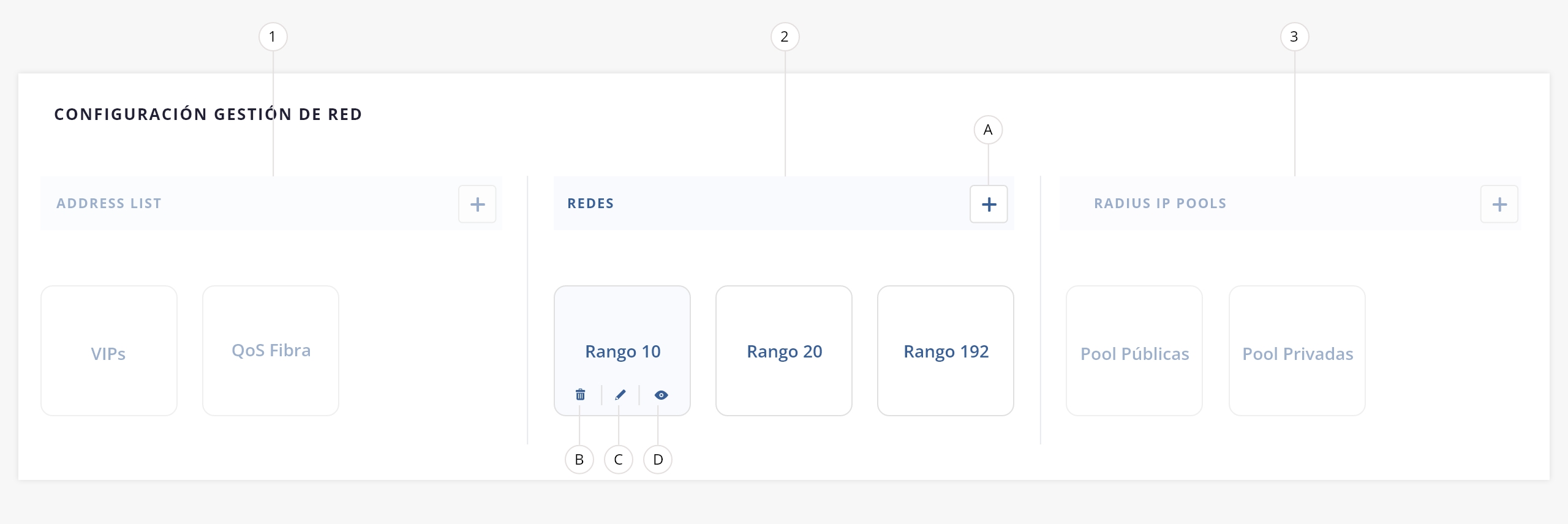Choose the Rango 192 network card
Viewport: 1568px width, 524px height.
pos(946,351)
